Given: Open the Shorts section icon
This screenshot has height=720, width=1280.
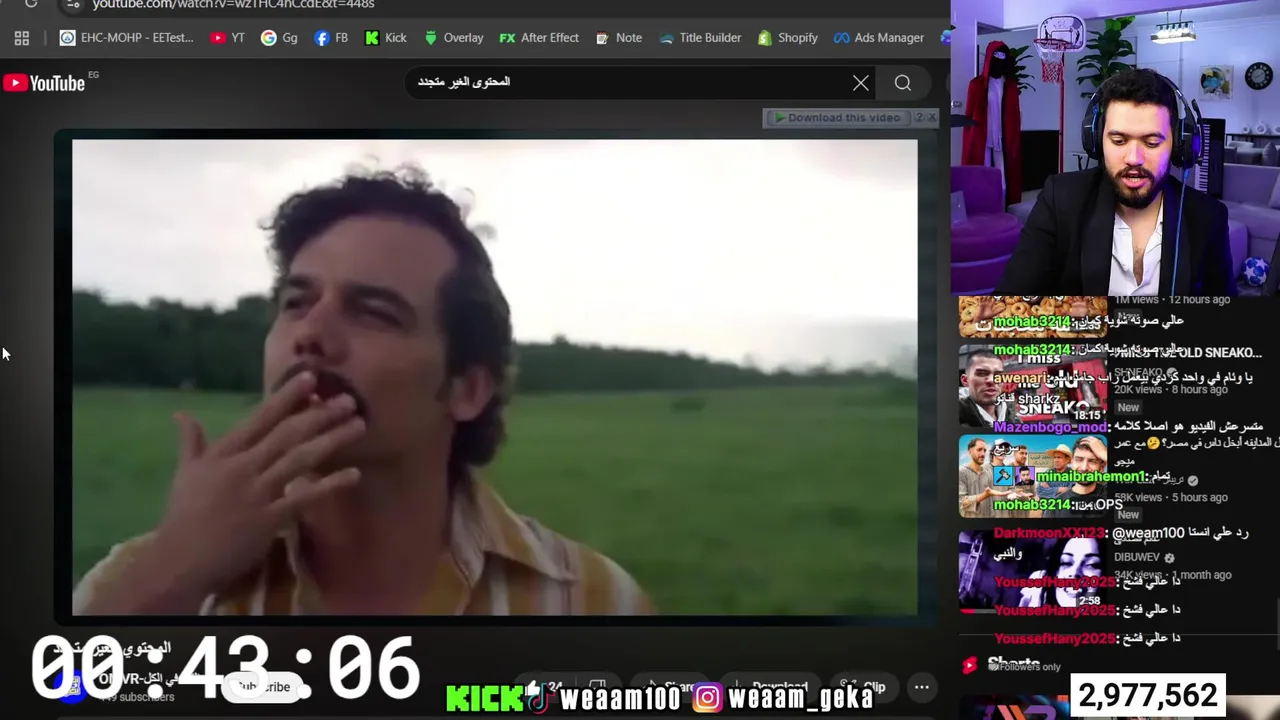Looking at the screenshot, I should (969, 665).
